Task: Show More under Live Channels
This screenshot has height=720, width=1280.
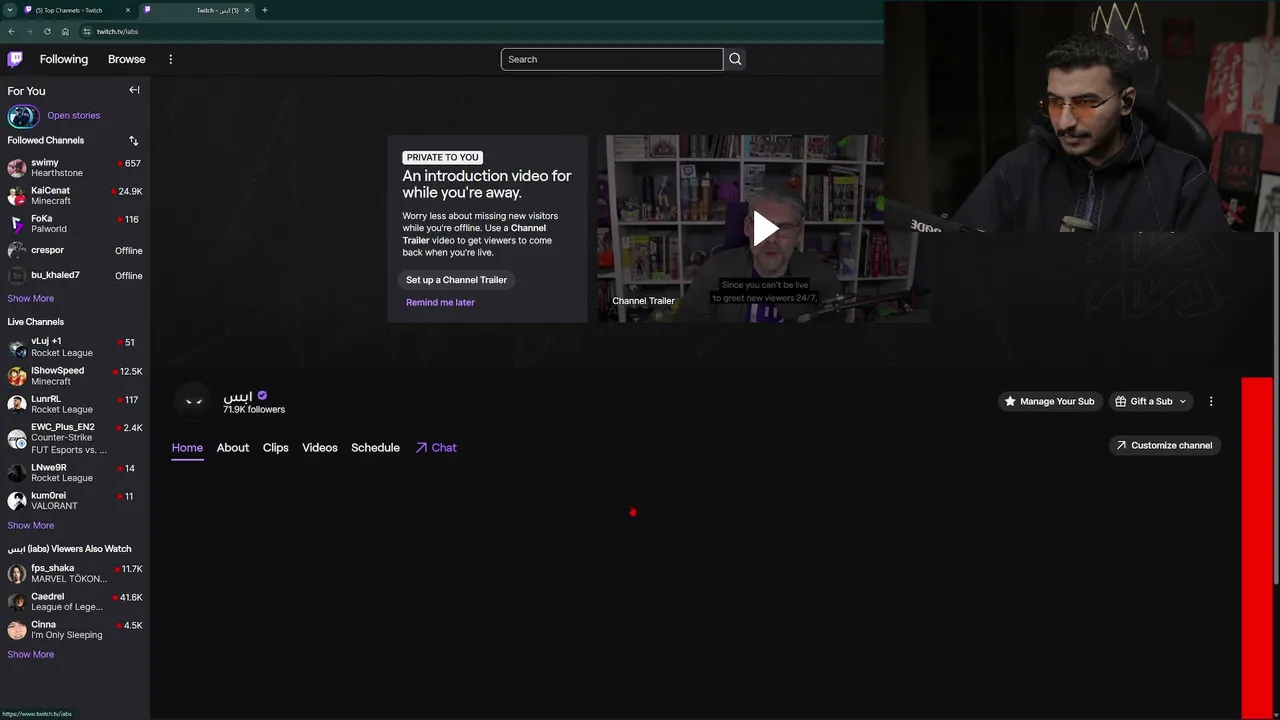Action: 31,525
